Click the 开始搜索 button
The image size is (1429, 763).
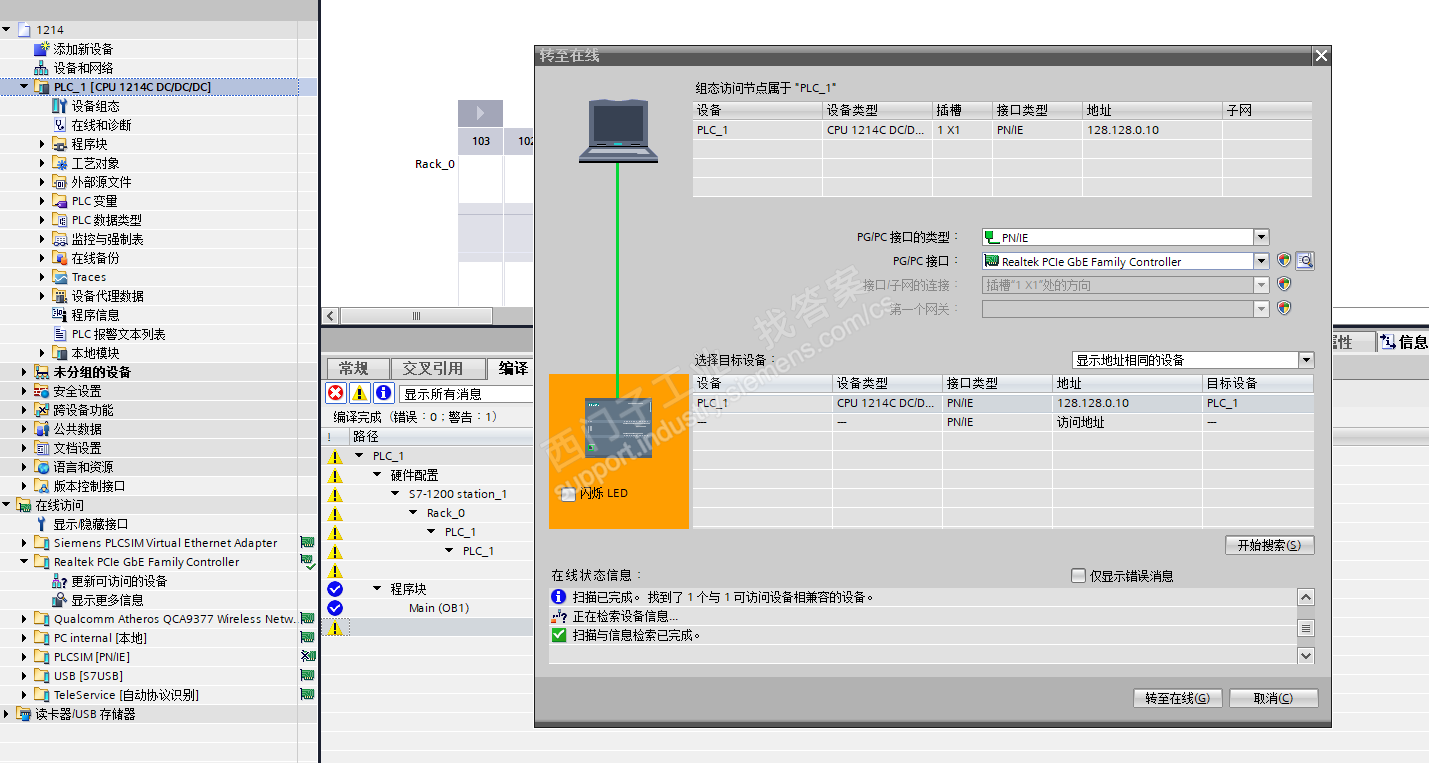1270,545
